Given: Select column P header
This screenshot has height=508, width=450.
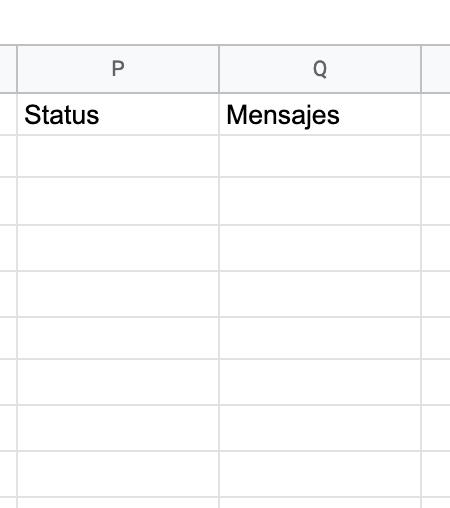Looking at the screenshot, I should [x=118, y=69].
